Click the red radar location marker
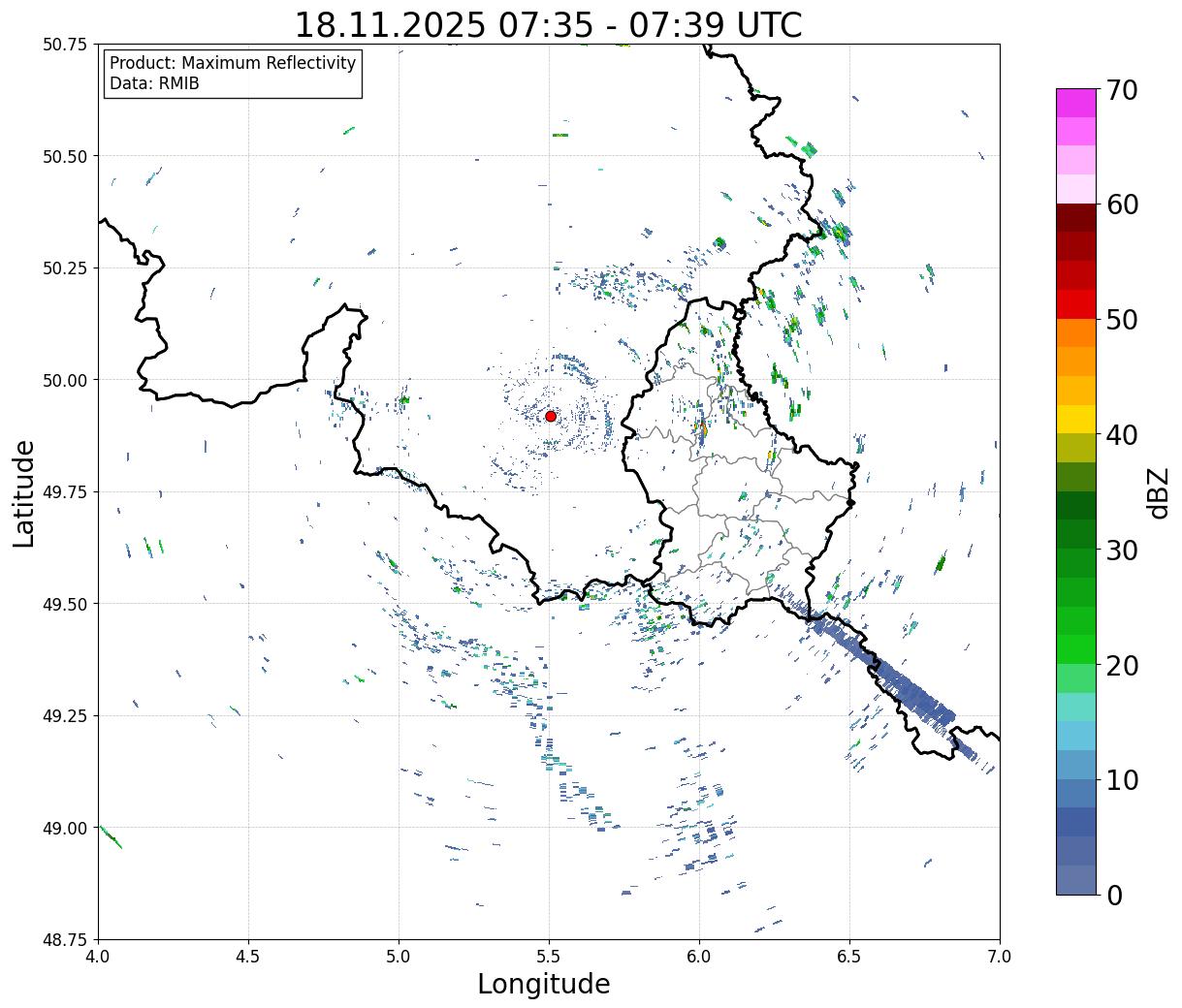The height and width of the screenshot is (1008, 1182). tap(550, 416)
